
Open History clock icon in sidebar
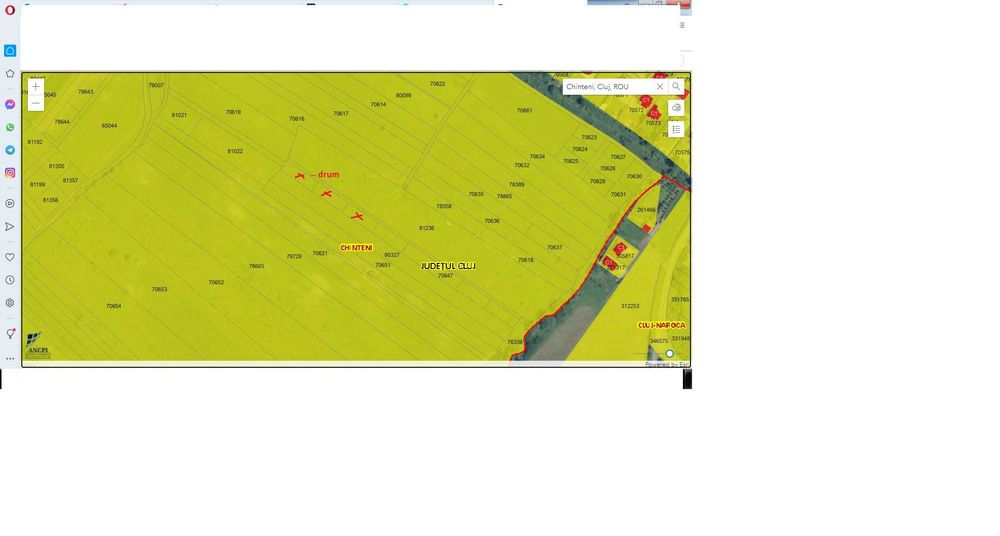tap(10, 280)
